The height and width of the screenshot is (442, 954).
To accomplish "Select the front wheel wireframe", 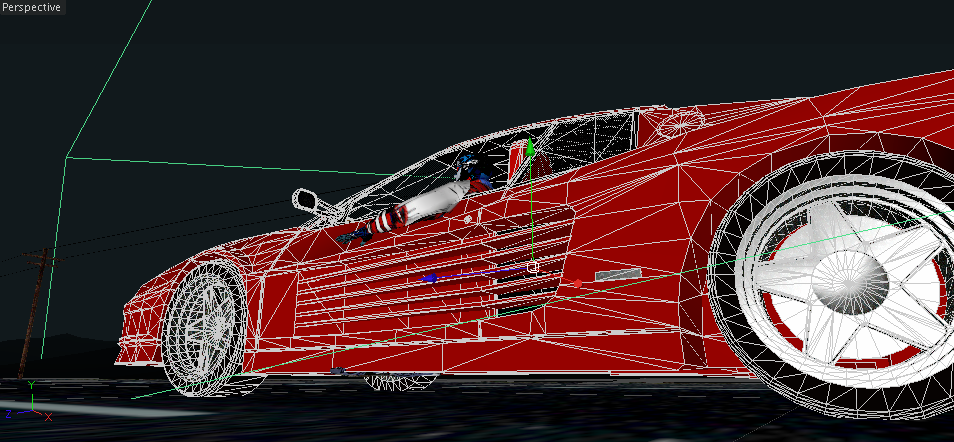I will (205, 330).
